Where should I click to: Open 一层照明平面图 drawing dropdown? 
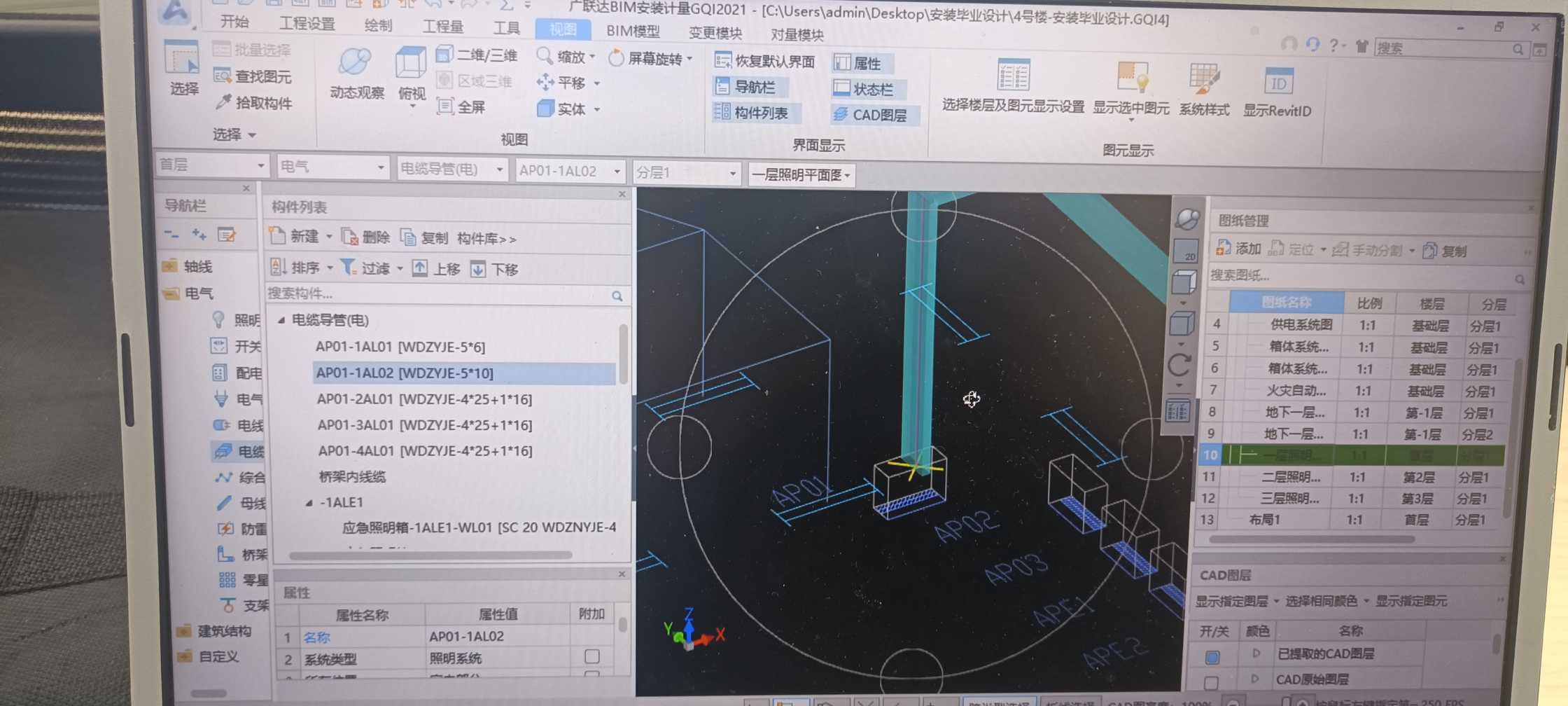click(802, 174)
